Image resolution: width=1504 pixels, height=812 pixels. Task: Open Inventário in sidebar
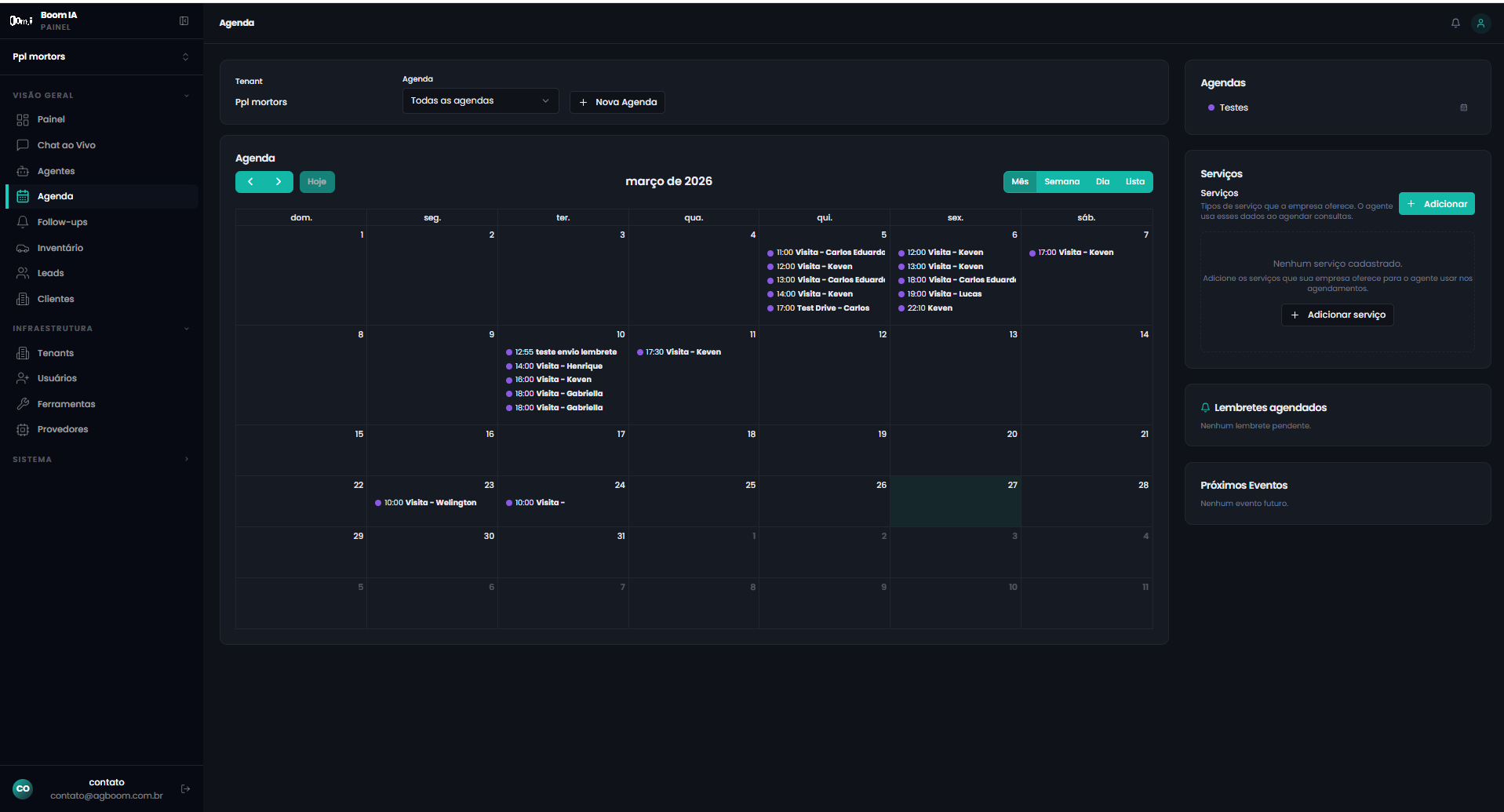coord(60,248)
